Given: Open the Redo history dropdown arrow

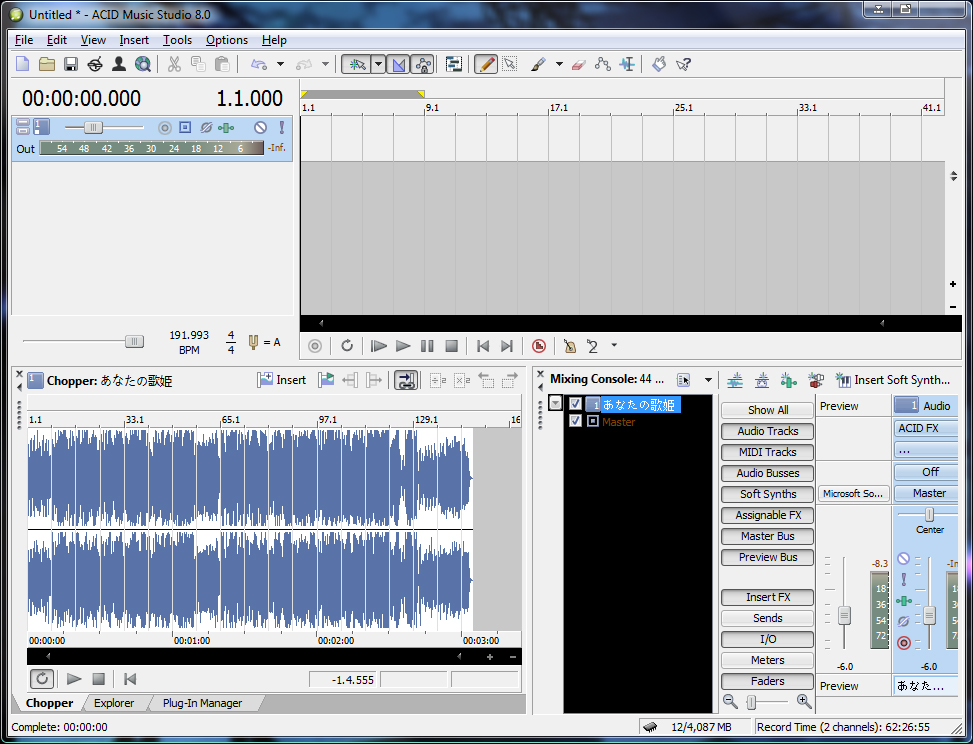Looking at the screenshot, I should click(325, 64).
